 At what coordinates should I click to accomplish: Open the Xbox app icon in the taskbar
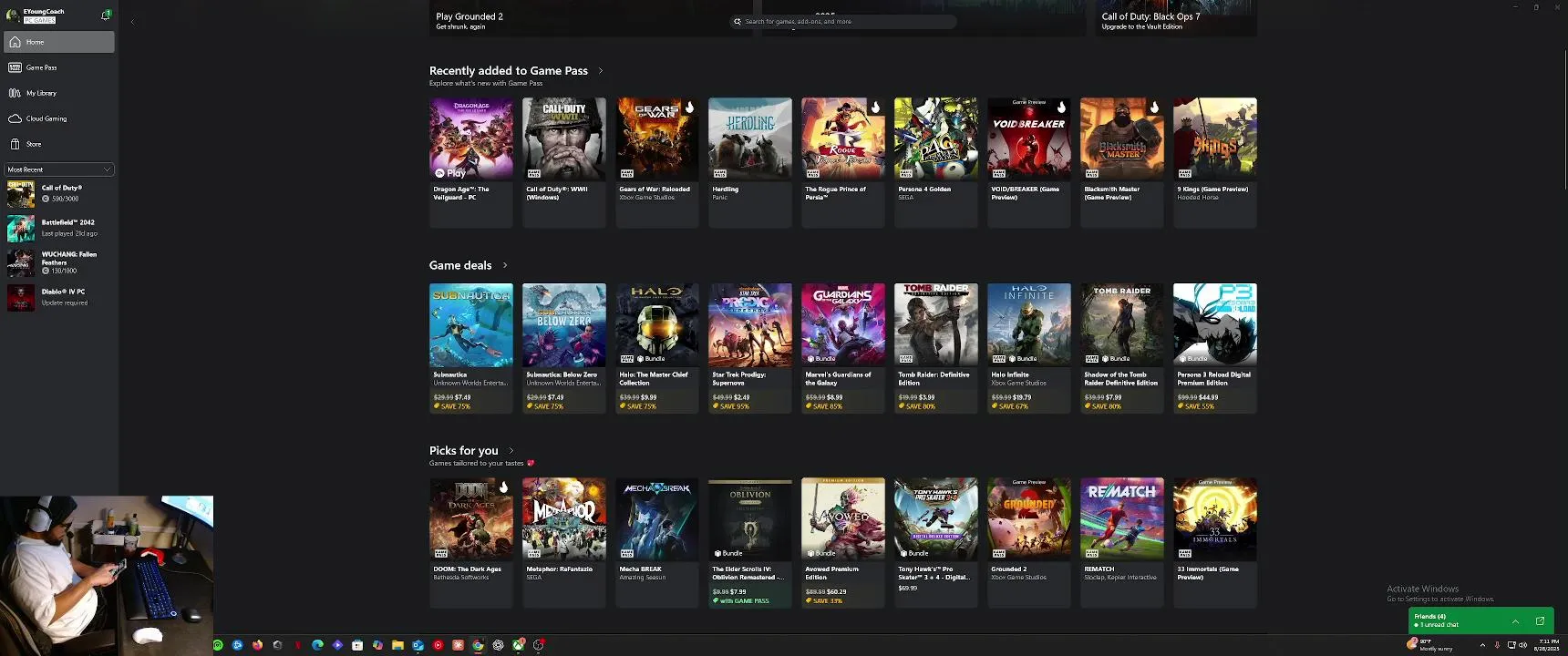click(518, 645)
